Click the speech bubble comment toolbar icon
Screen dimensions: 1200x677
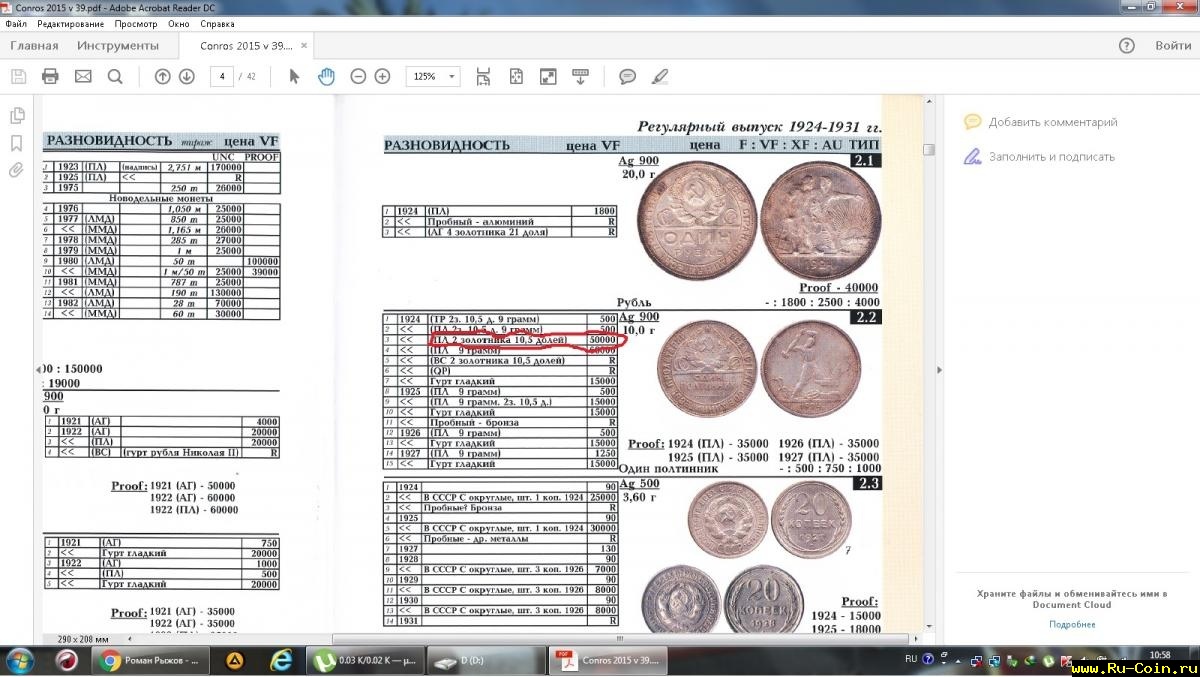coord(627,77)
